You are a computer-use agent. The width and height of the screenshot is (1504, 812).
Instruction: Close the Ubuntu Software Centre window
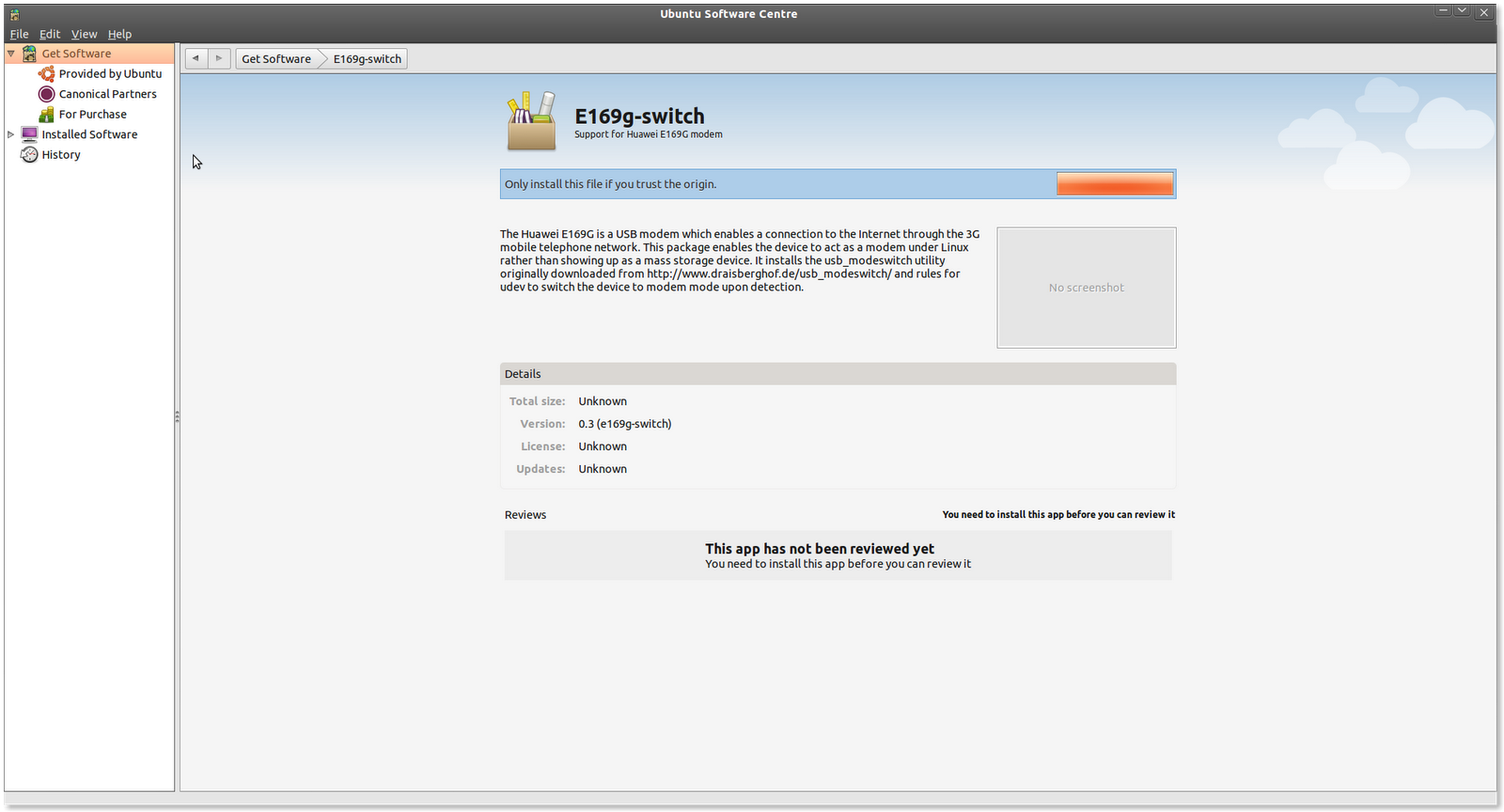click(1483, 12)
